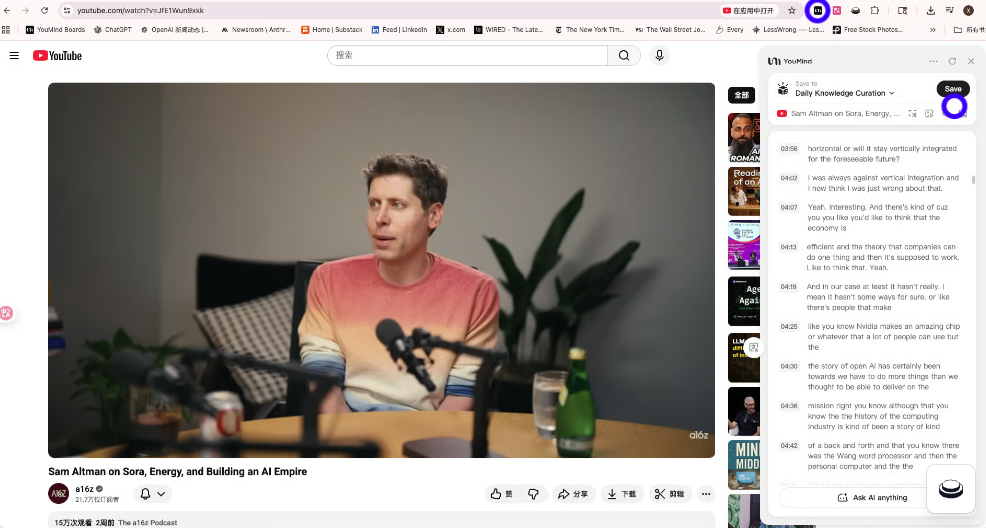Screen dimensions: 986x528
Task: Click the video more actions ellipsis
Action: coord(706,494)
